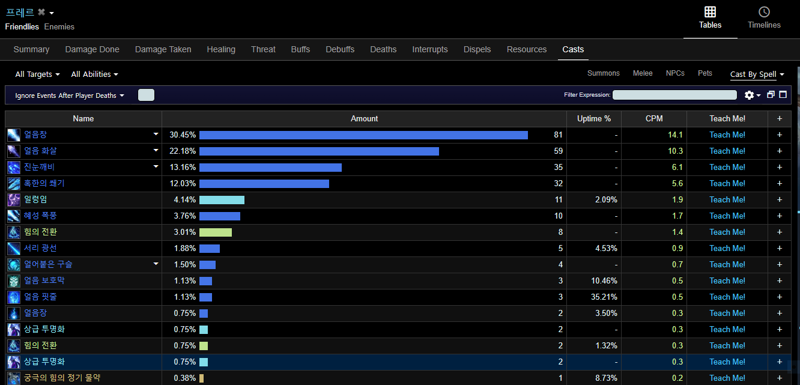Screen dimensions: 800x385
Task: Open the Interrupts tab
Action: pyautogui.click(x=430, y=49)
